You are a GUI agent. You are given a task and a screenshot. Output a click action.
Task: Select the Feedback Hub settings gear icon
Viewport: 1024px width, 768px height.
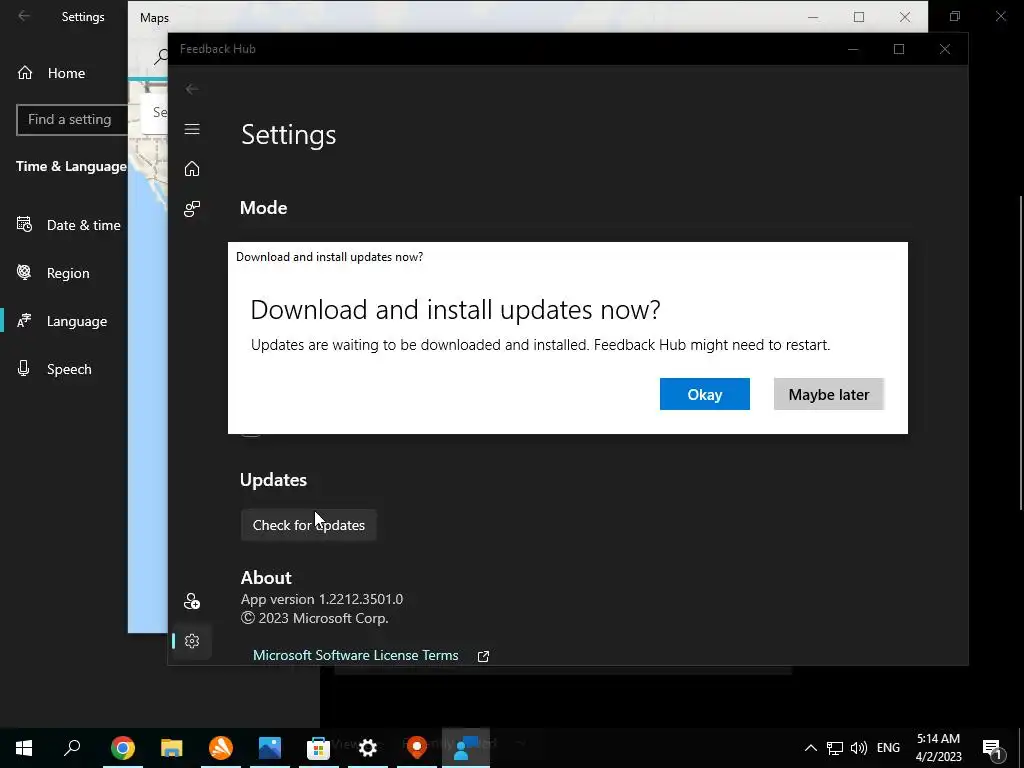point(192,641)
